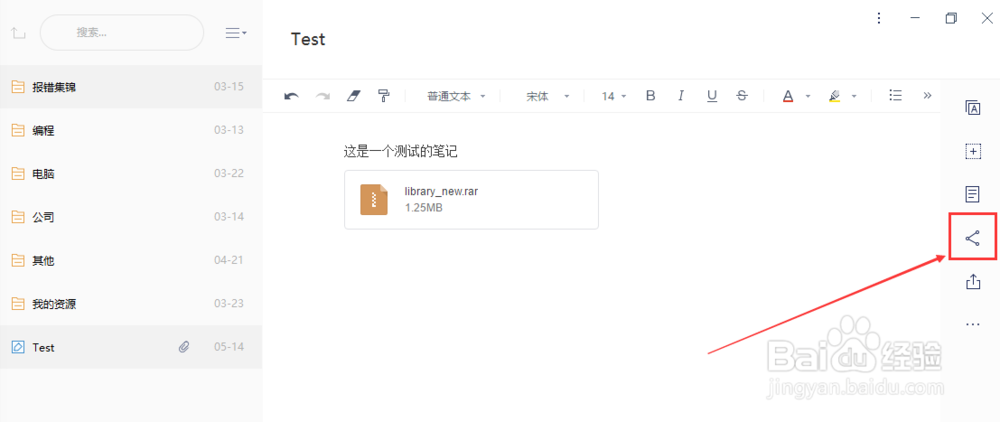
Task: Toggle bold formatting
Action: (x=651, y=96)
